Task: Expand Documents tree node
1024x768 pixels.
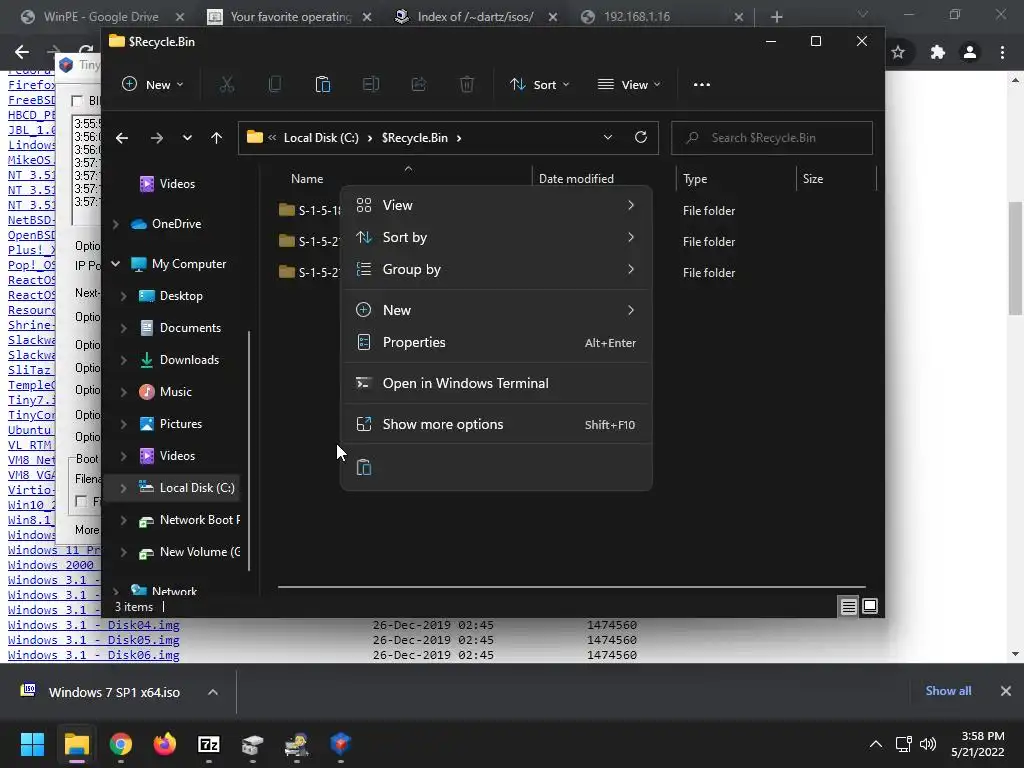Action: [123, 328]
